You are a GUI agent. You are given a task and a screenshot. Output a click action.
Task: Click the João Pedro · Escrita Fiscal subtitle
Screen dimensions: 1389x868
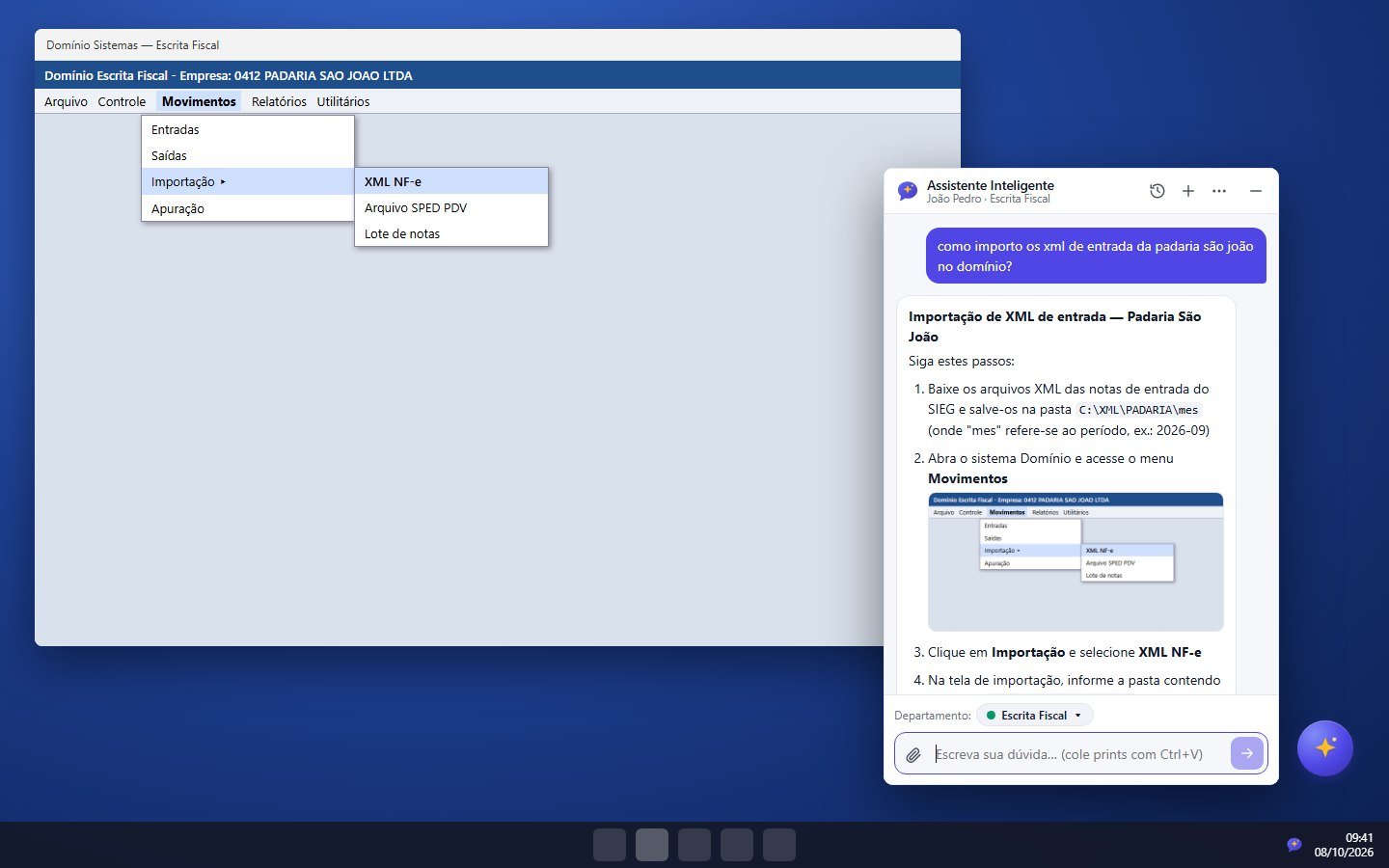[989, 199]
